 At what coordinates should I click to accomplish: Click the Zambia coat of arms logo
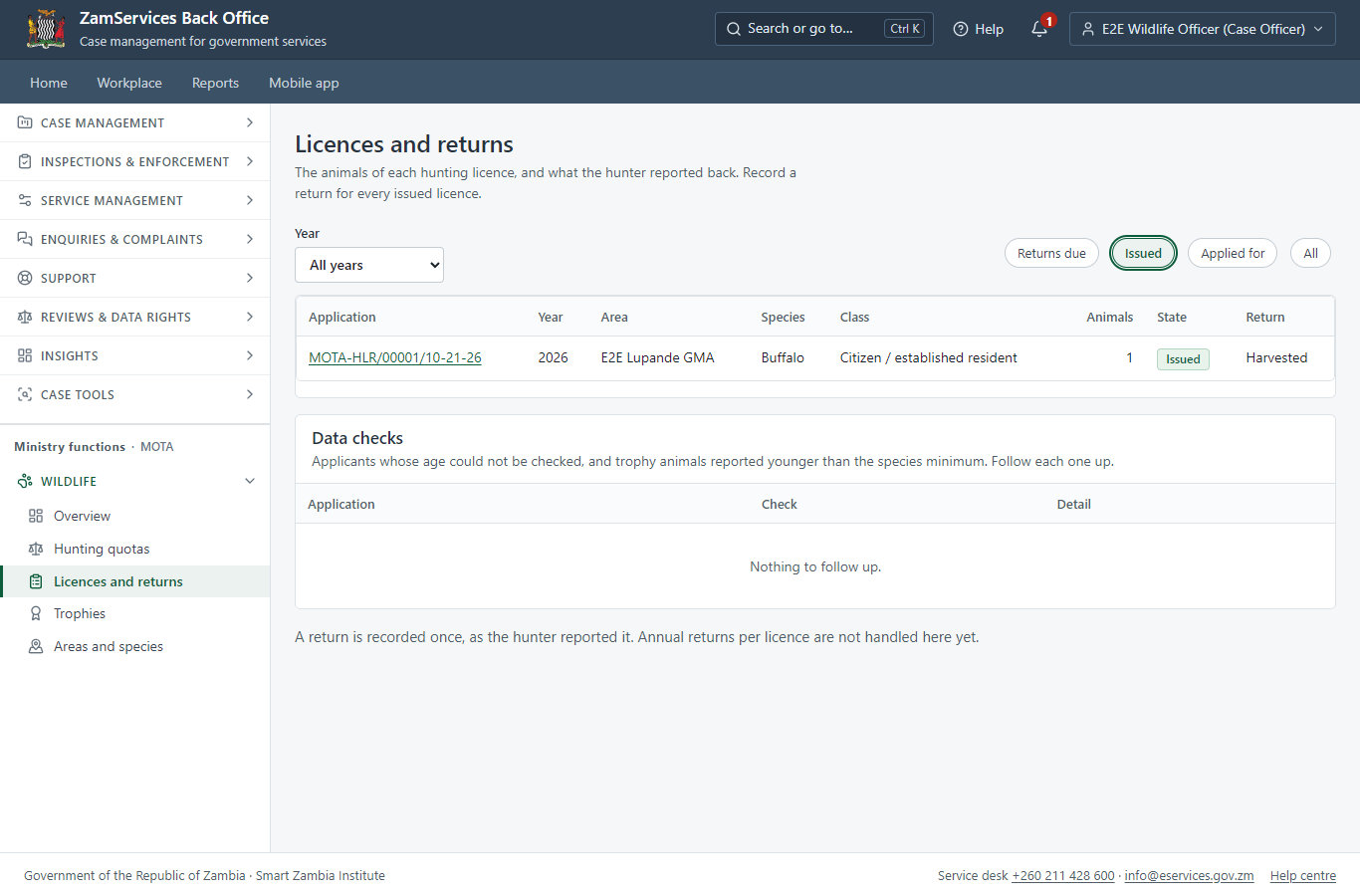[x=46, y=29]
